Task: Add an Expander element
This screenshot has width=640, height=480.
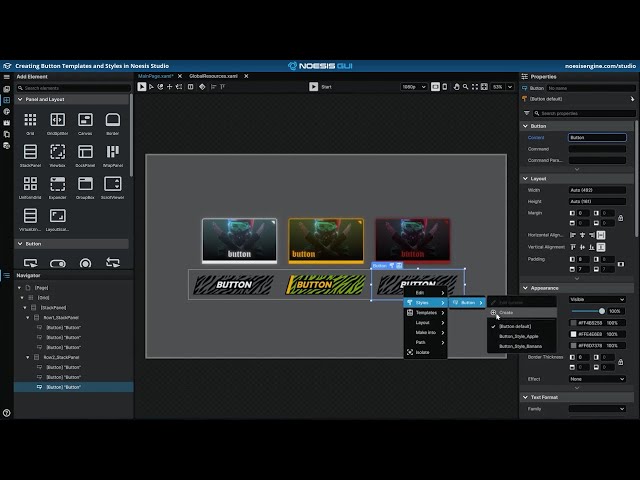Action: coord(58,187)
